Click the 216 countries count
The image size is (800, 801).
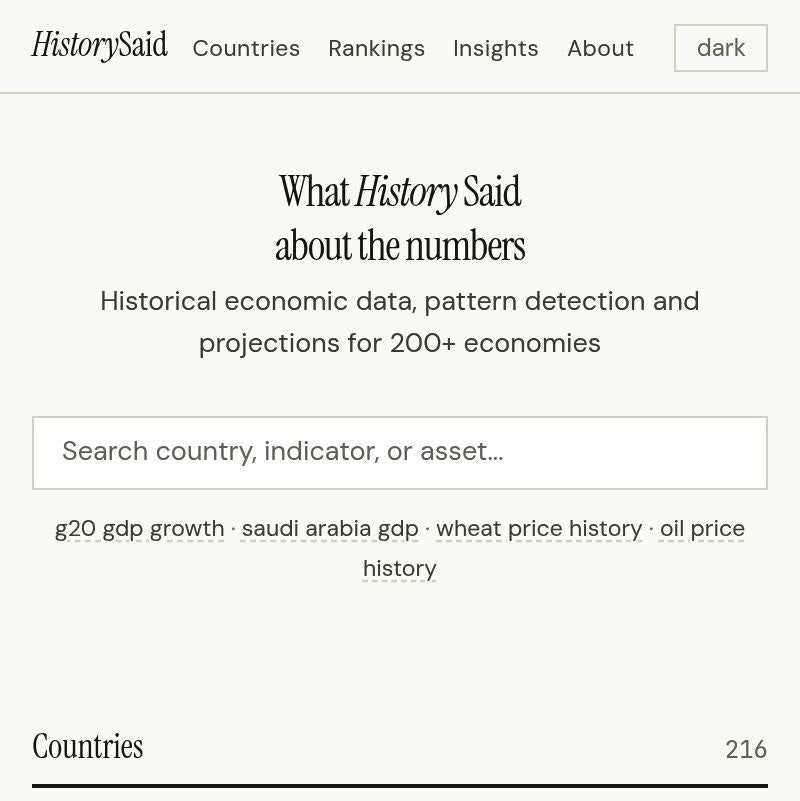point(747,749)
